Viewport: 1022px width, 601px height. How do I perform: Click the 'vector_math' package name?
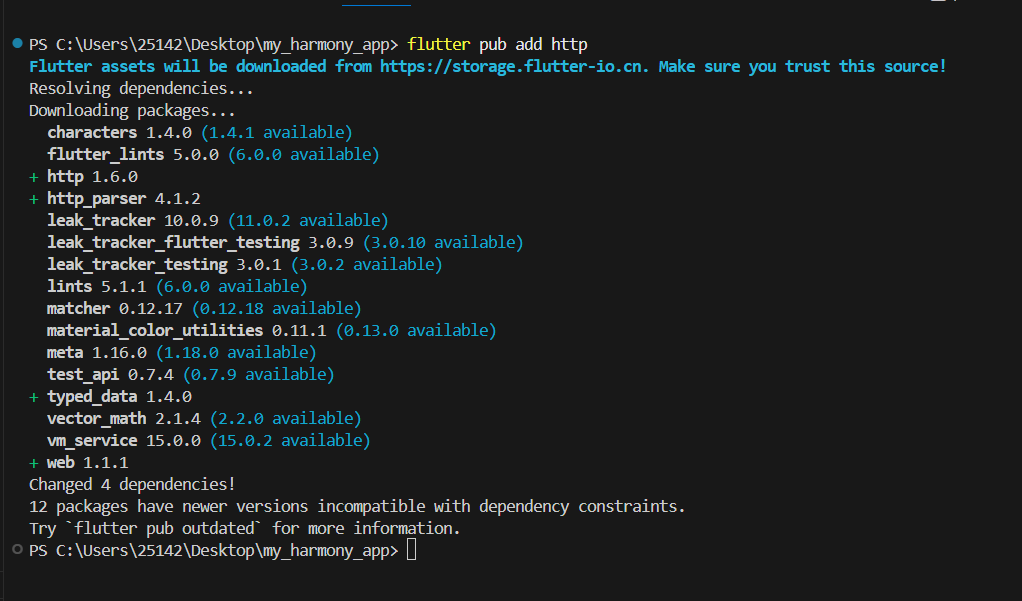tap(96, 418)
